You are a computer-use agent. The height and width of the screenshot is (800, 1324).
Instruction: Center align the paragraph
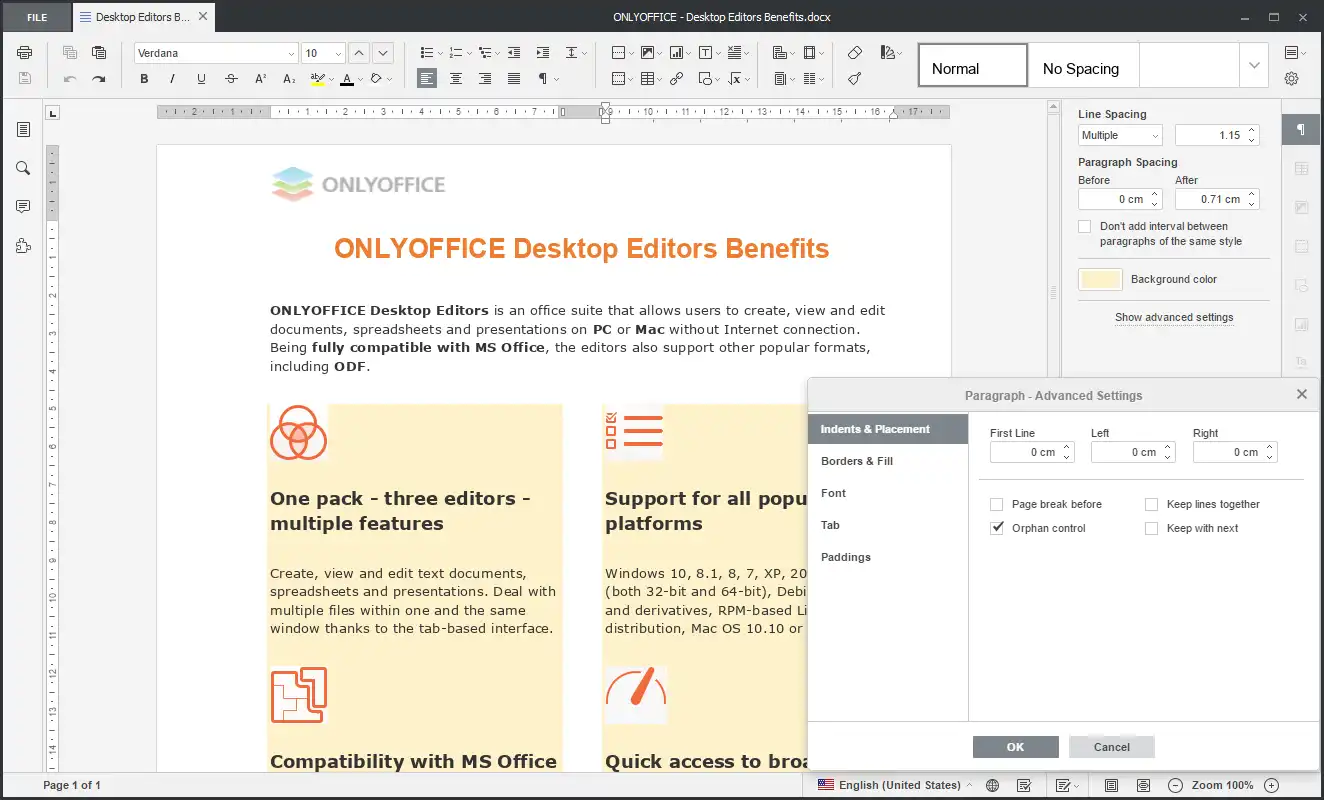tap(456, 79)
